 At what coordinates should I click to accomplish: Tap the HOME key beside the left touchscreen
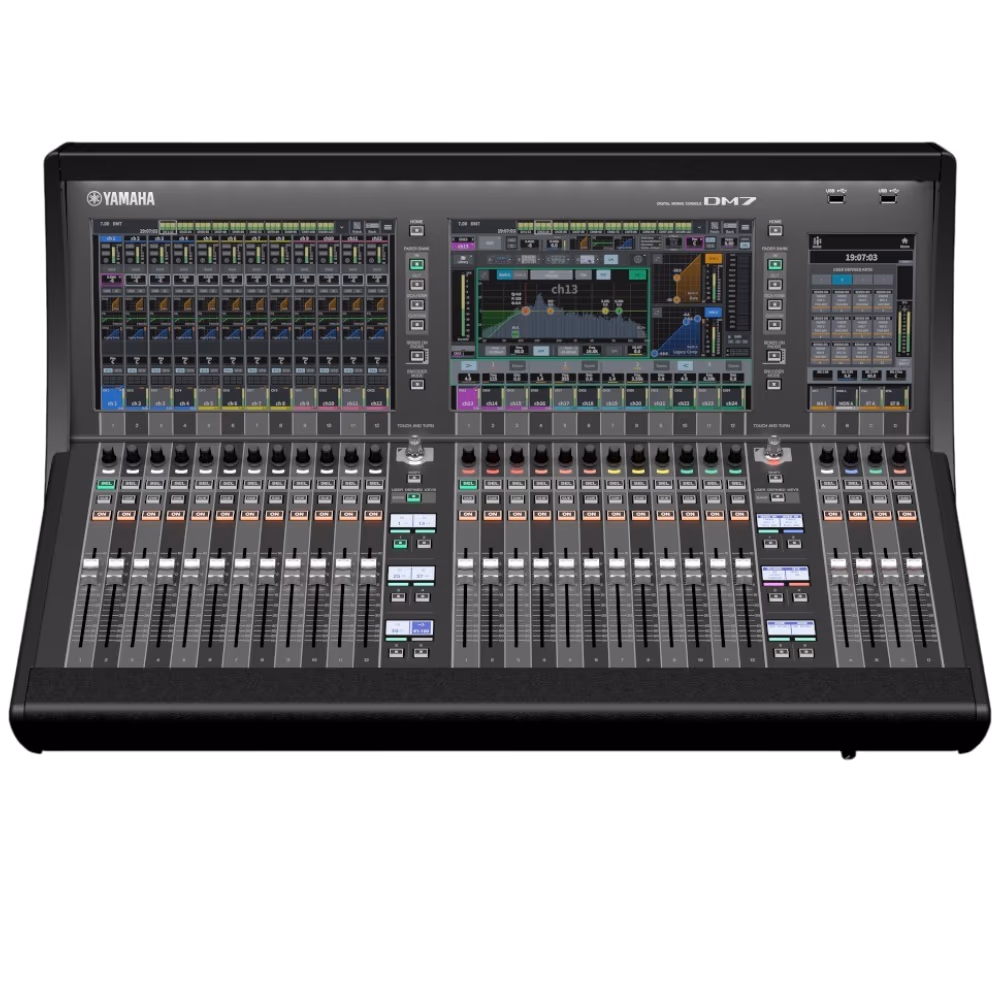point(416,231)
